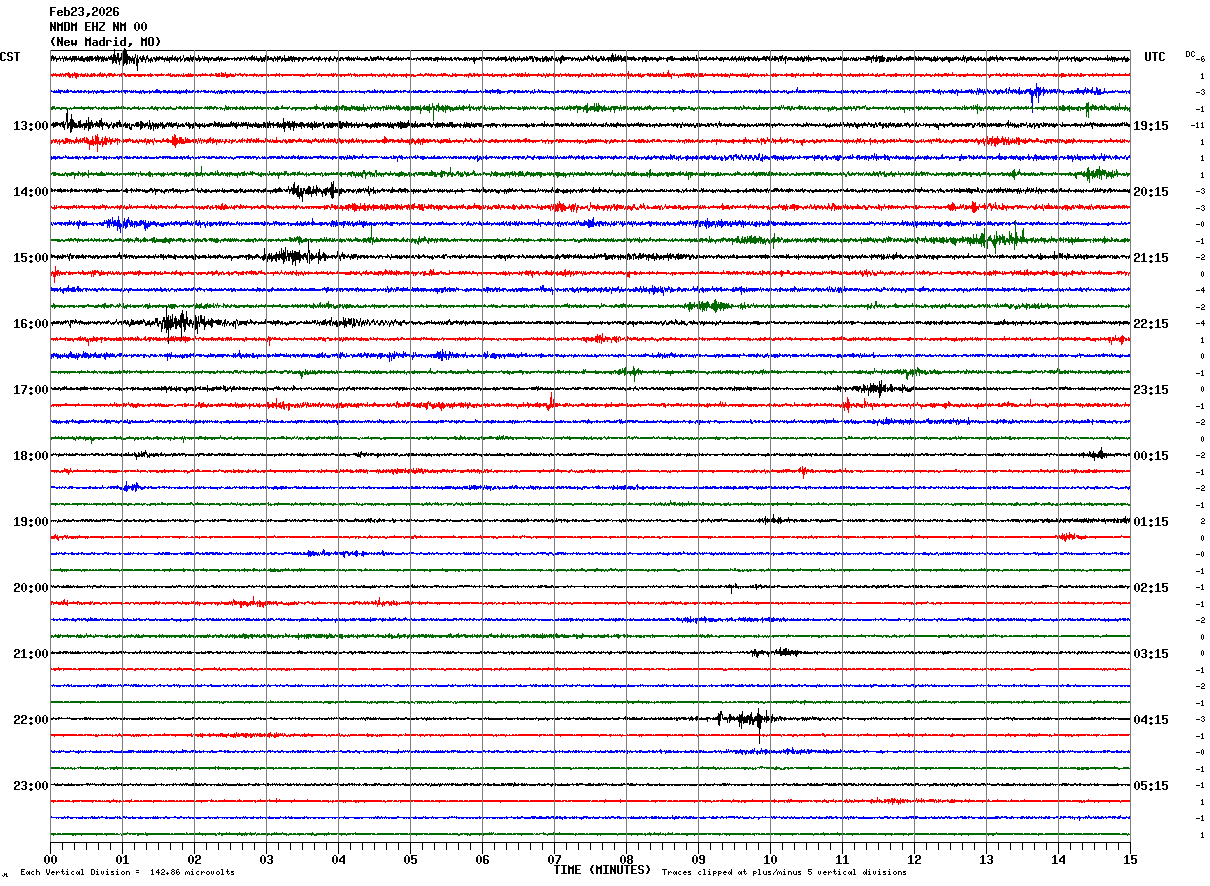1210x886 pixels.
Task: Select the 20:00 CST time label
Action: point(30,588)
